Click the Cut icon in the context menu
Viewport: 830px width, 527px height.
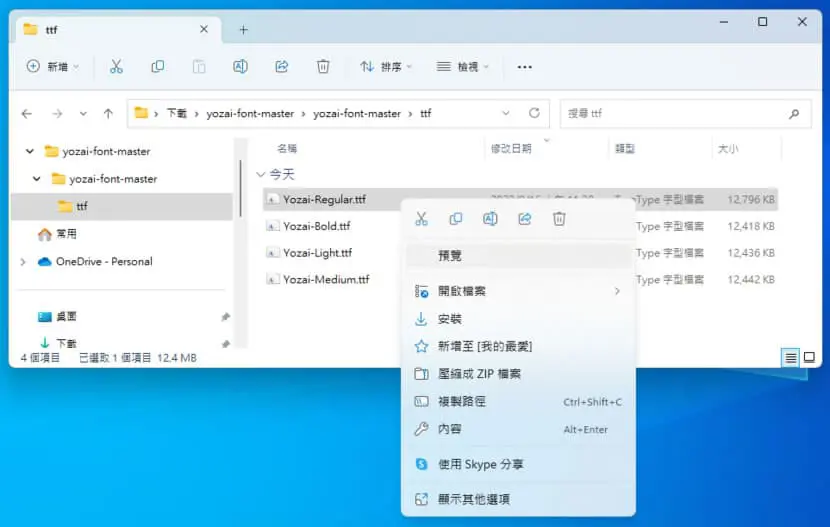[421, 219]
